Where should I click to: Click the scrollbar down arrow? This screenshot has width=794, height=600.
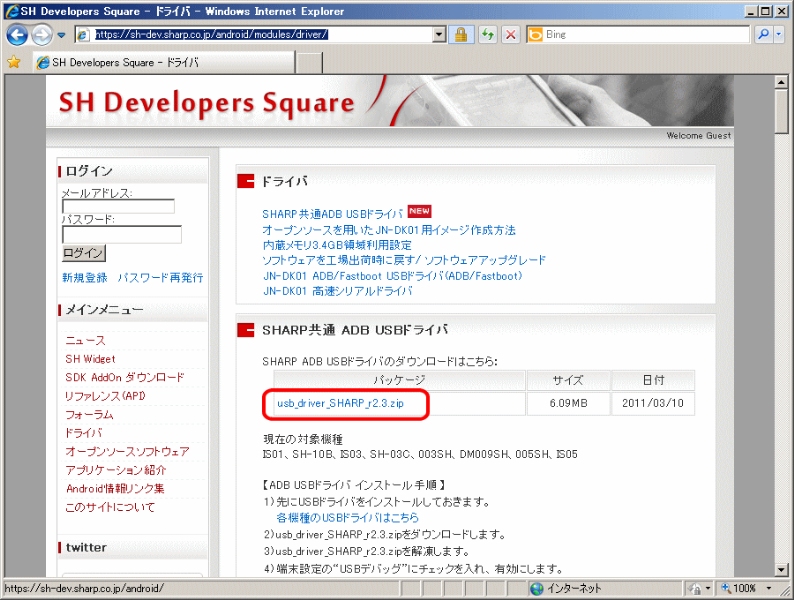pos(781,570)
